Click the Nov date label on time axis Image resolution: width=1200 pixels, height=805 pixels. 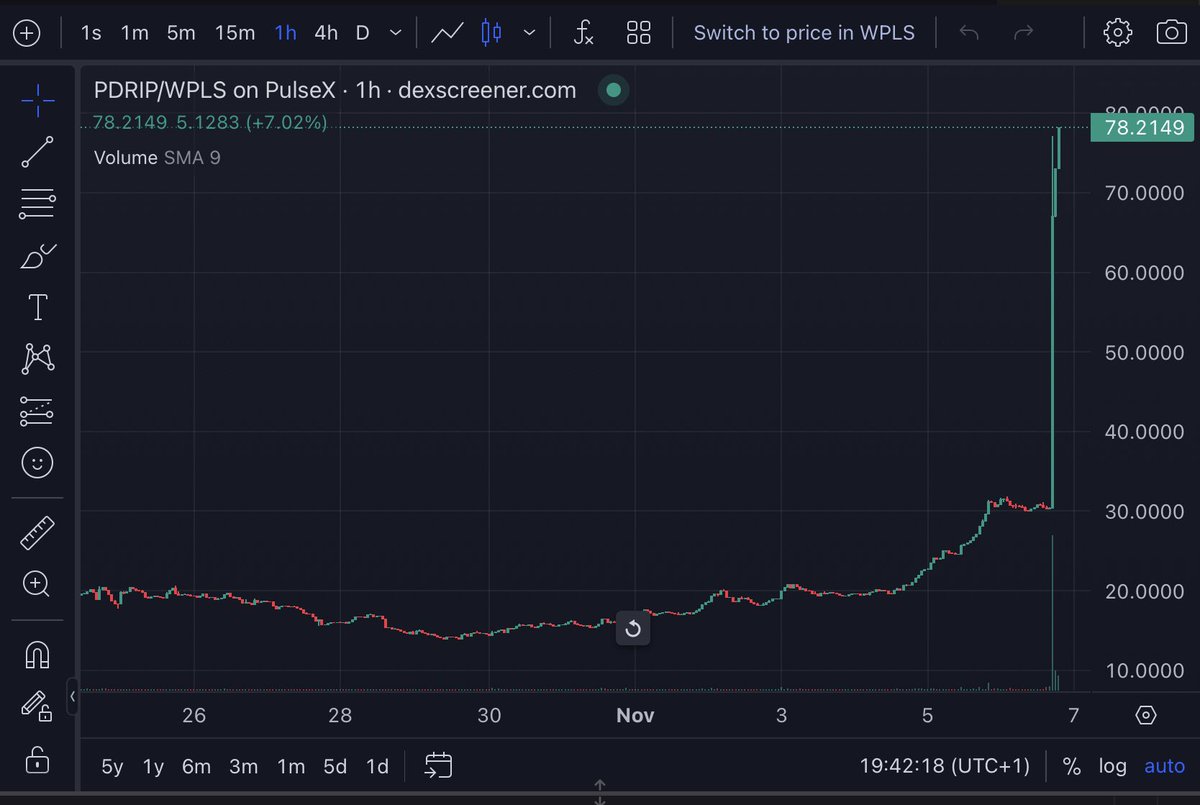click(x=635, y=715)
